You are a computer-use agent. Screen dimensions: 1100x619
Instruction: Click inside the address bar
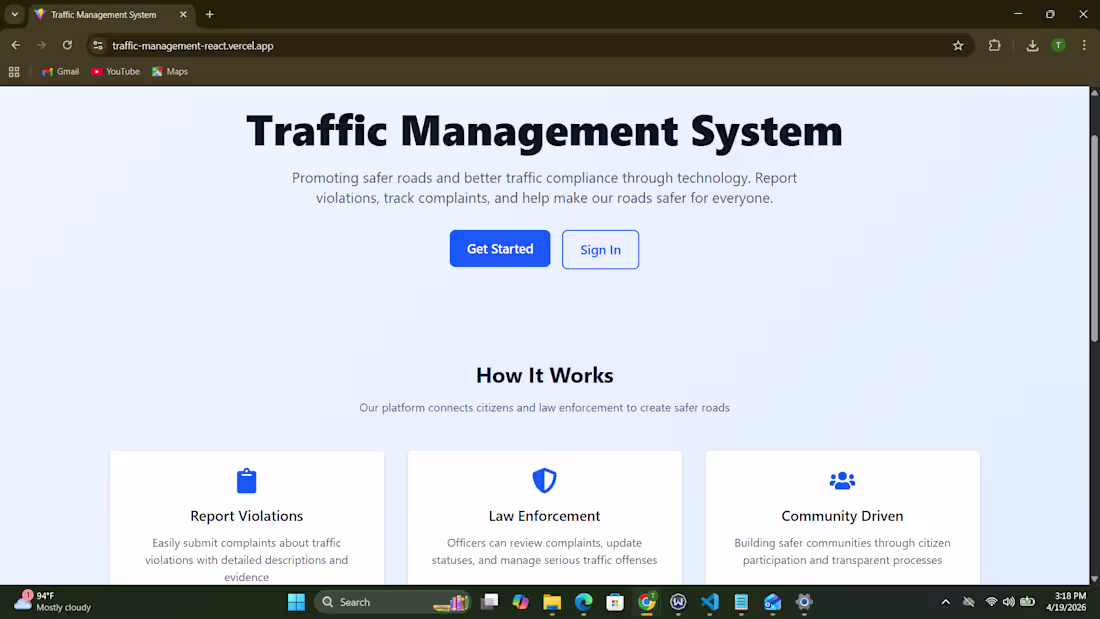(x=400, y=45)
